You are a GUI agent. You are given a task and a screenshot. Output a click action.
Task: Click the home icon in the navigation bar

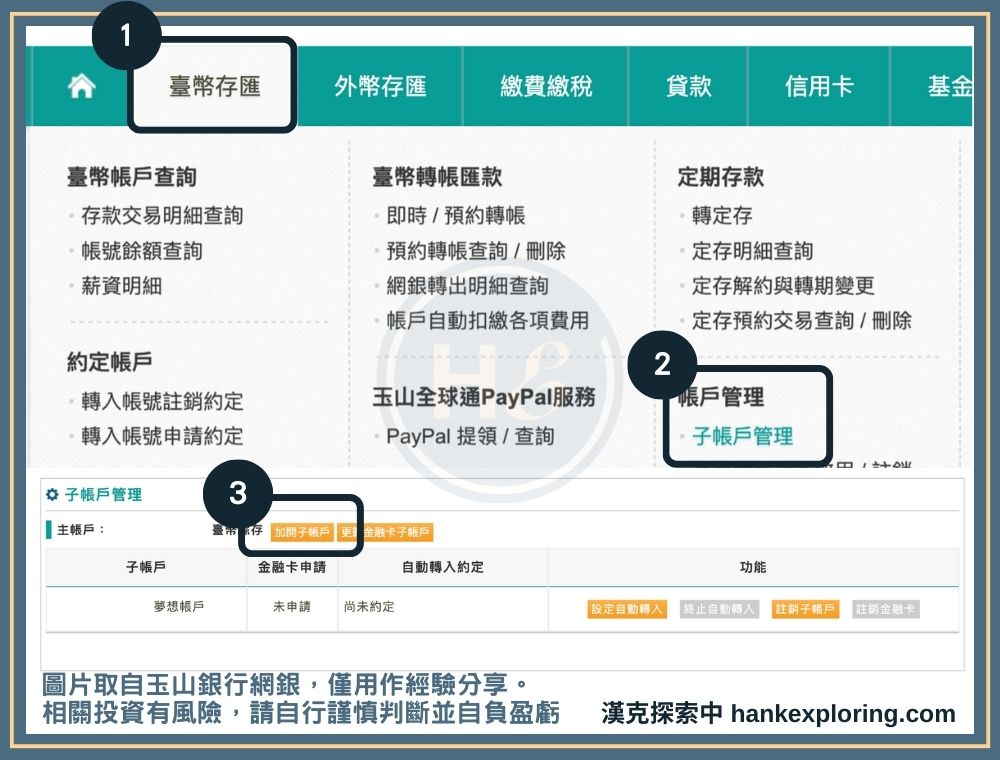point(81,87)
